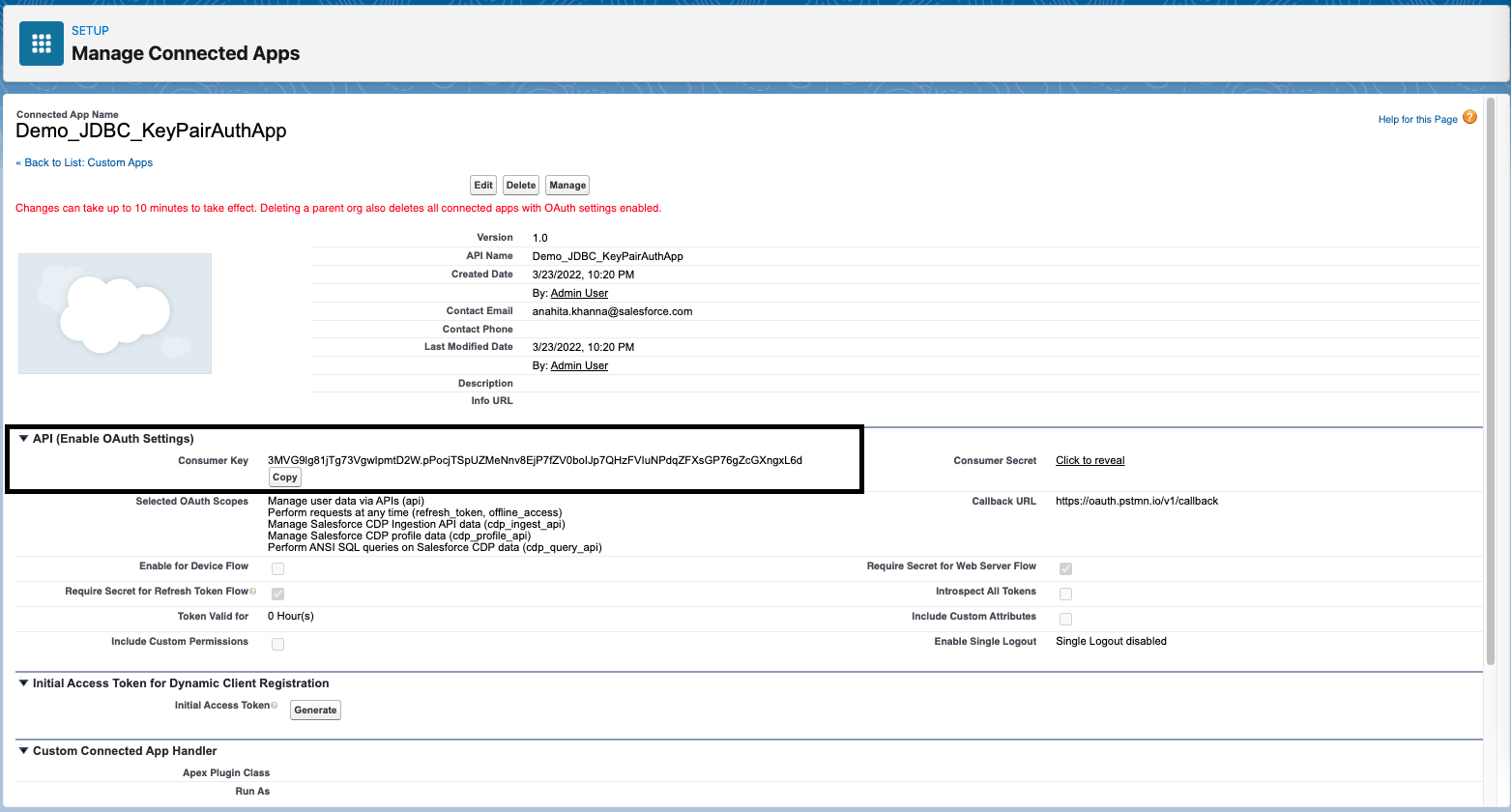Click the Manage button
Screen dimensions: 1511x812
tap(567, 185)
